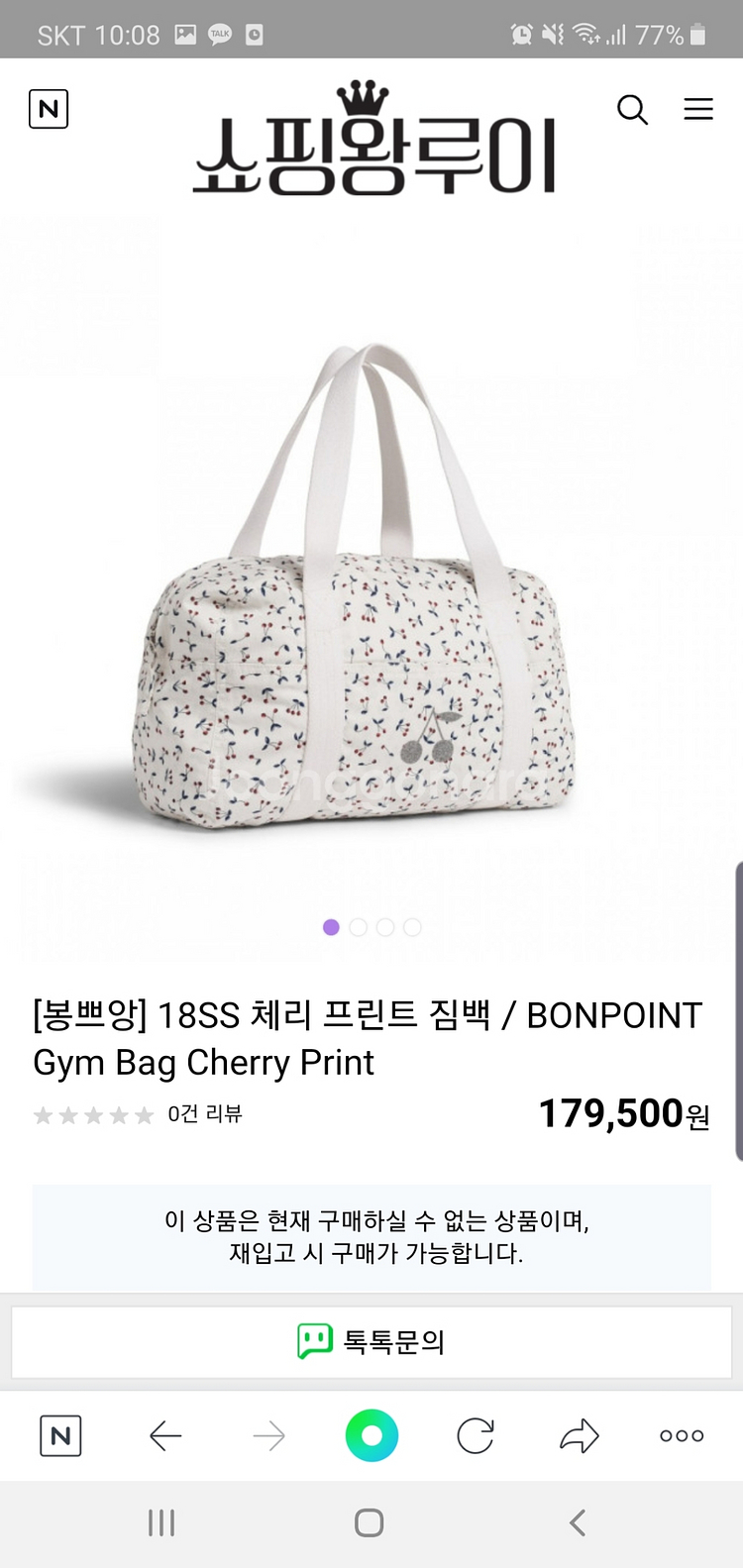
Task: Select the third image carousel dot
Action: (385, 927)
